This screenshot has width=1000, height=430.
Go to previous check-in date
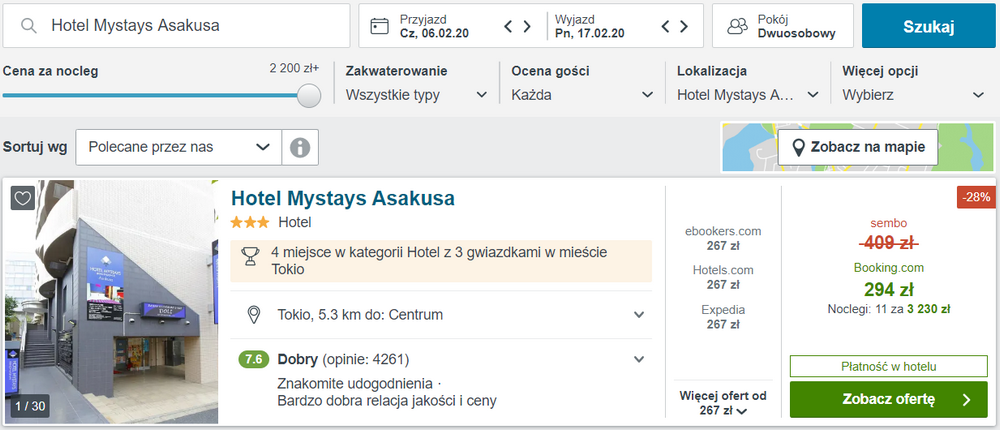[508, 26]
